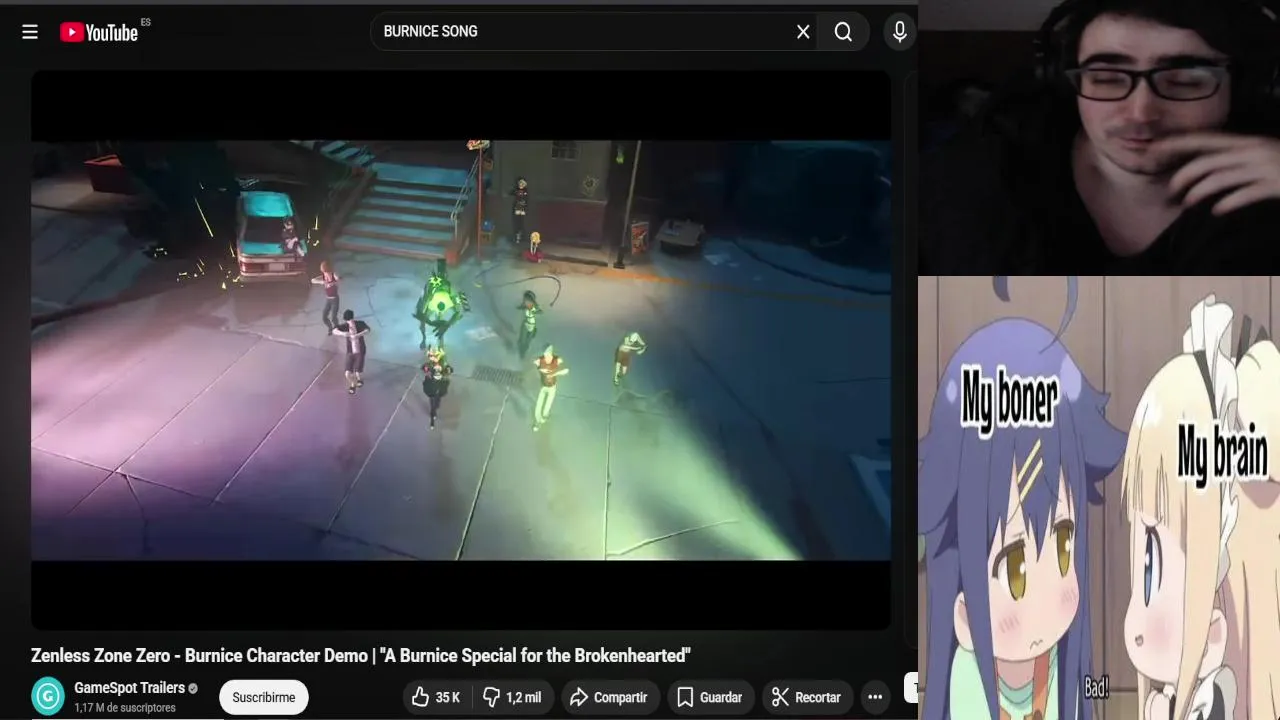Click the anime meme image overlay
1280x720 pixels.
pyautogui.click(x=1099, y=498)
